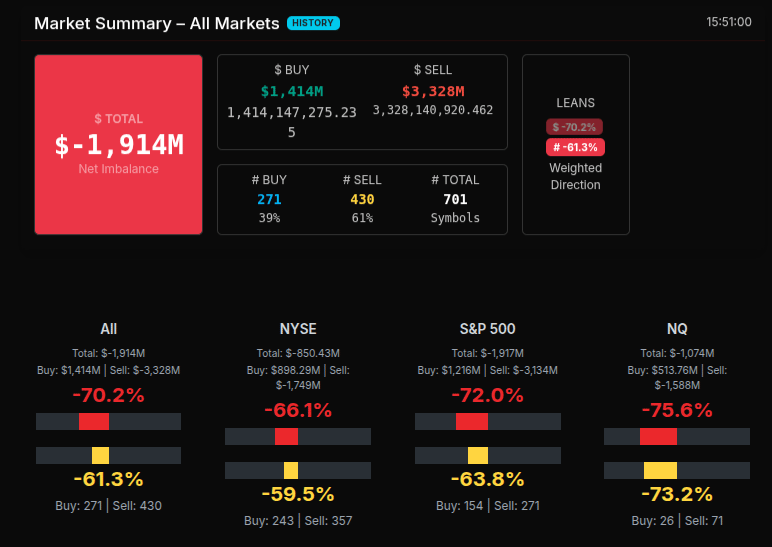This screenshot has height=547, width=772.
Task: Open the All market column header
Action: click(x=108, y=328)
